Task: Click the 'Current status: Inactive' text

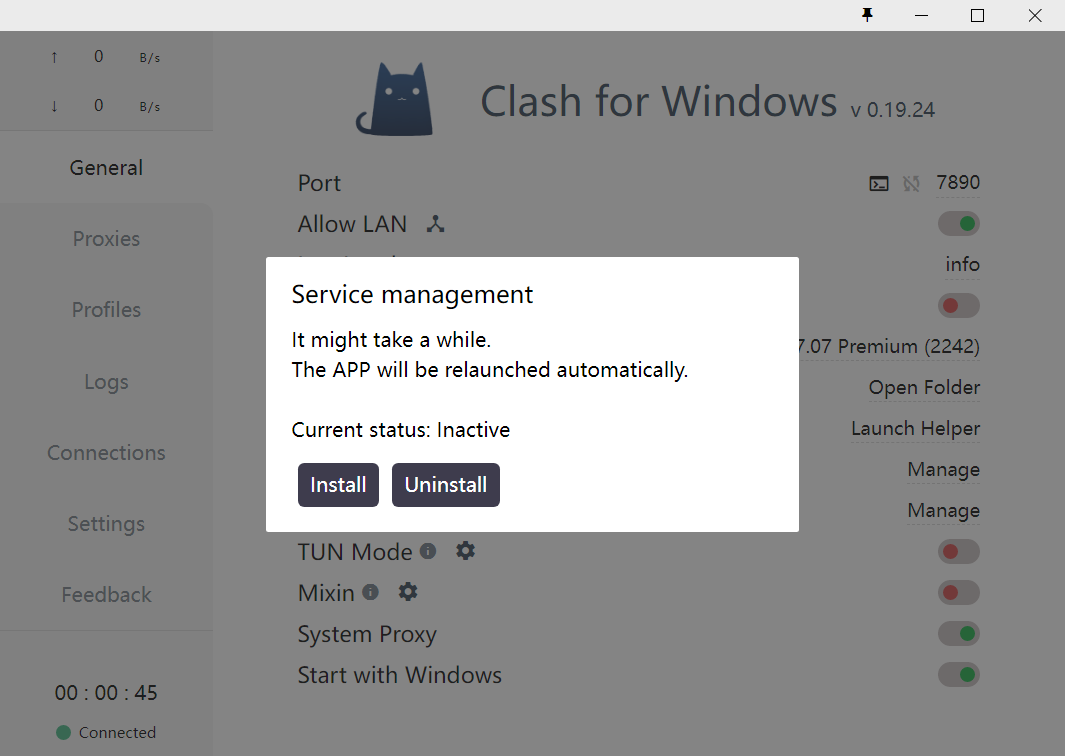Action: pos(401,430)
